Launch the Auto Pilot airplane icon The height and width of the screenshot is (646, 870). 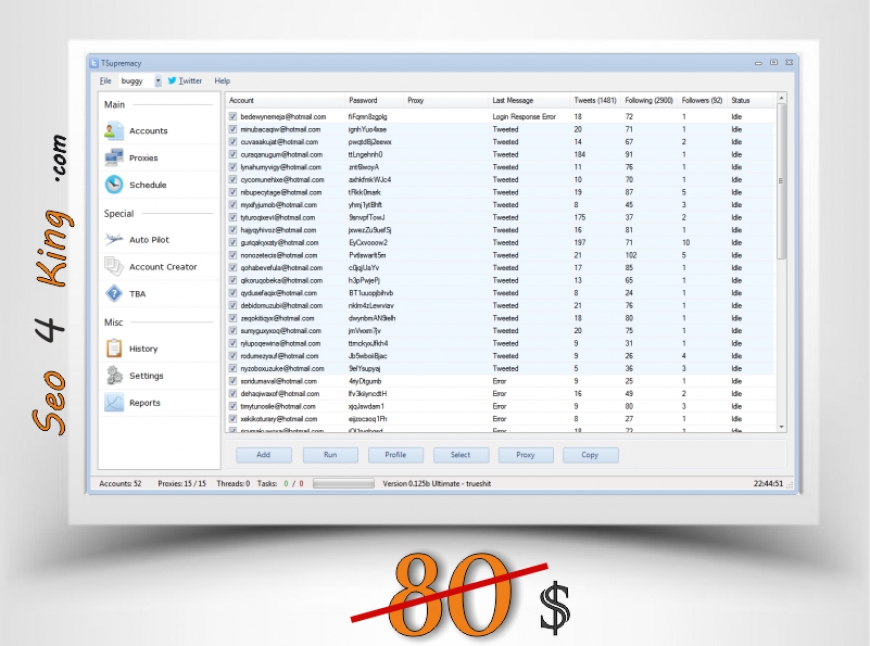(114, 239)
